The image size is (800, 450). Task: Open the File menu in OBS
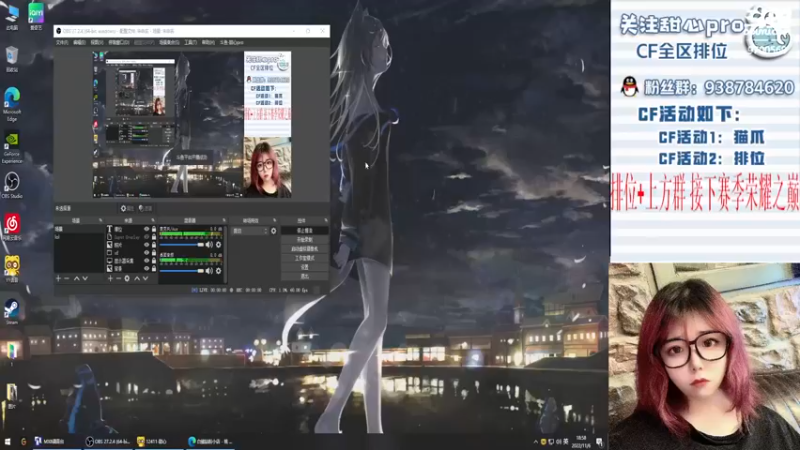point(62,42)
